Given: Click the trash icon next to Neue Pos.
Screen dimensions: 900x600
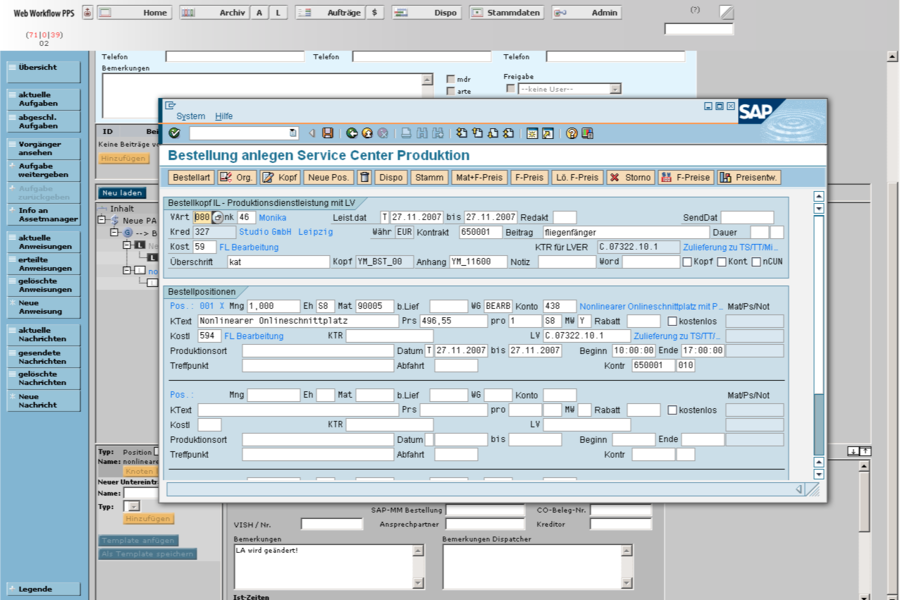Looking at the screenshot, I should click(363, 177).
